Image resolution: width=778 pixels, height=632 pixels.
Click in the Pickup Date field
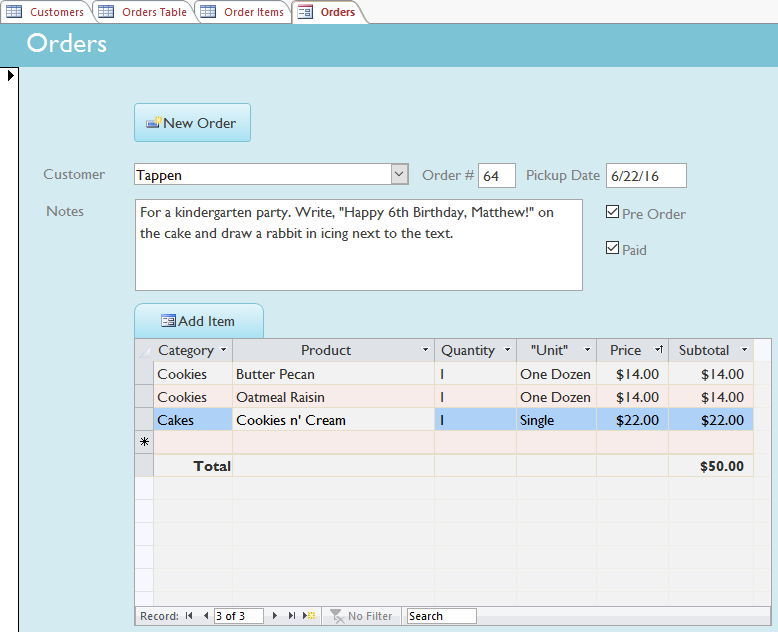pyautogui.click(x=646, y=176)
